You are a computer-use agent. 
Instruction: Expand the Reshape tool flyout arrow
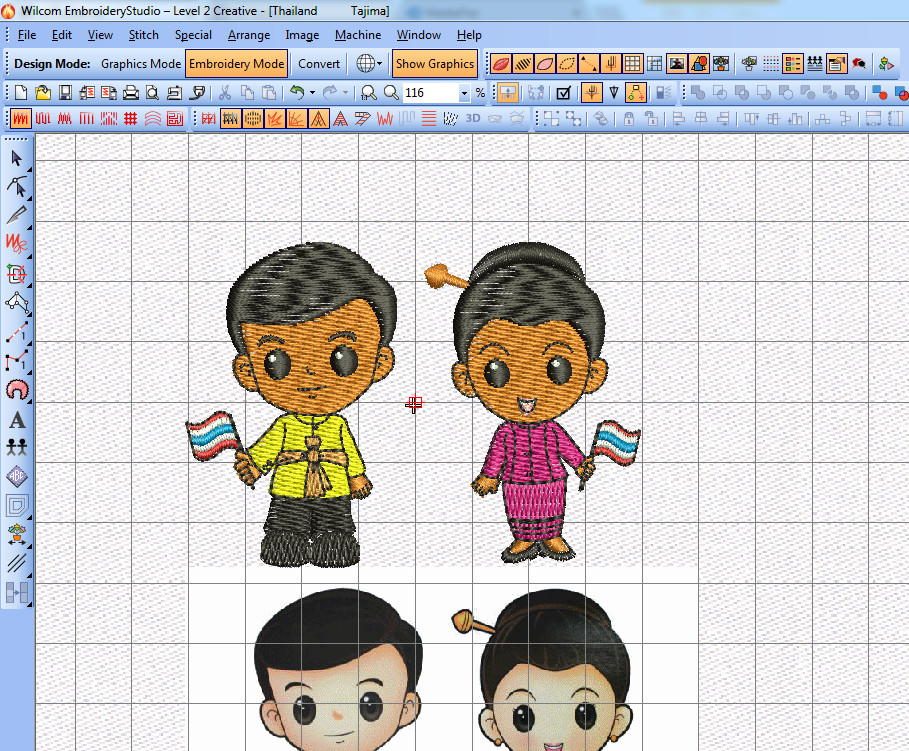29,196
